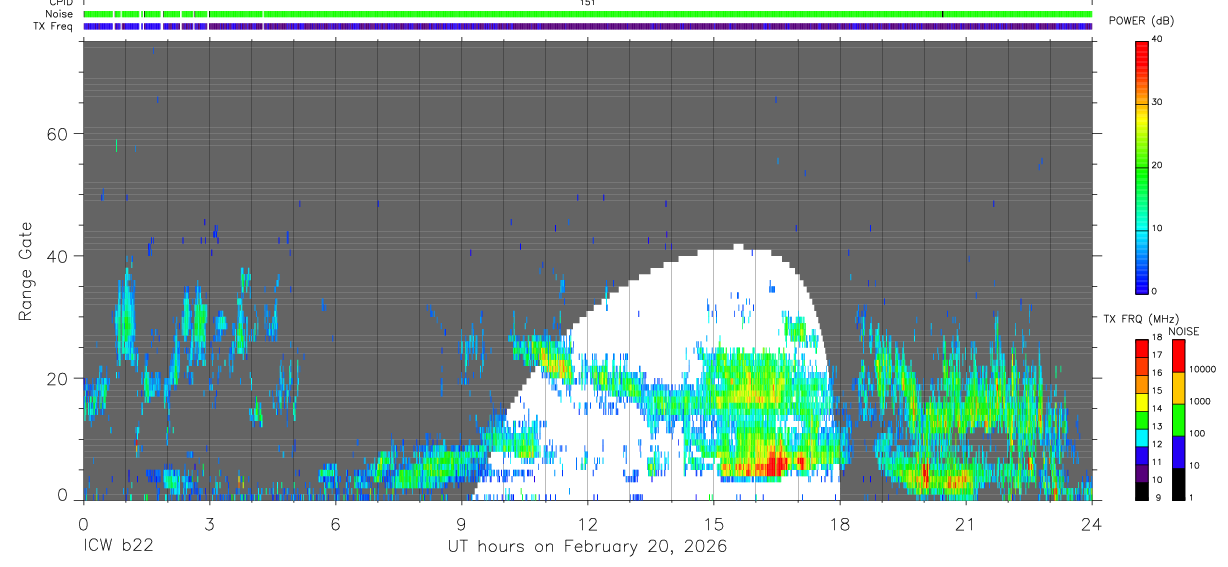Click the blue TX Freq strip above the plot
This screenshot has height=567, width=1228.
587,26
